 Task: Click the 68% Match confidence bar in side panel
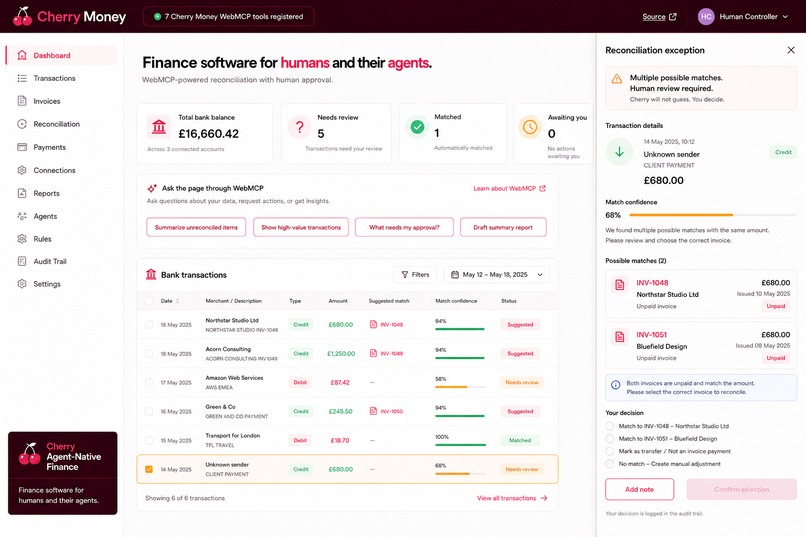pyautogui.click(x=713, y=215)
